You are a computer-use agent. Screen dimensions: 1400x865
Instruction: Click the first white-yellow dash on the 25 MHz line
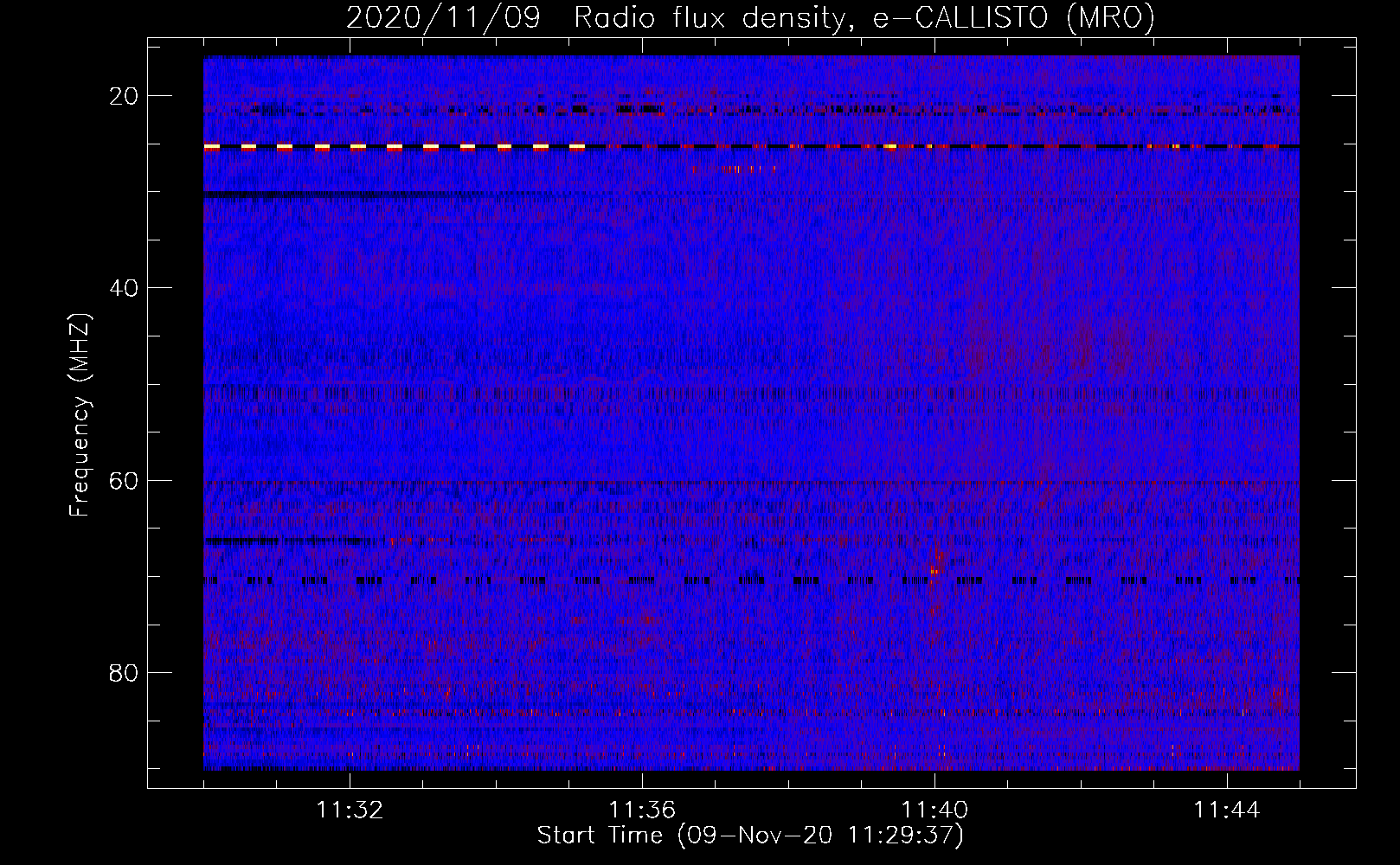(x=211, y=147)
